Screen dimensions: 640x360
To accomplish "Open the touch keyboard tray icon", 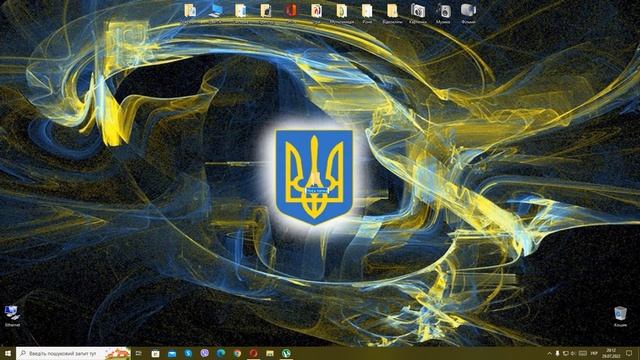I will click(x=583, y=353).
